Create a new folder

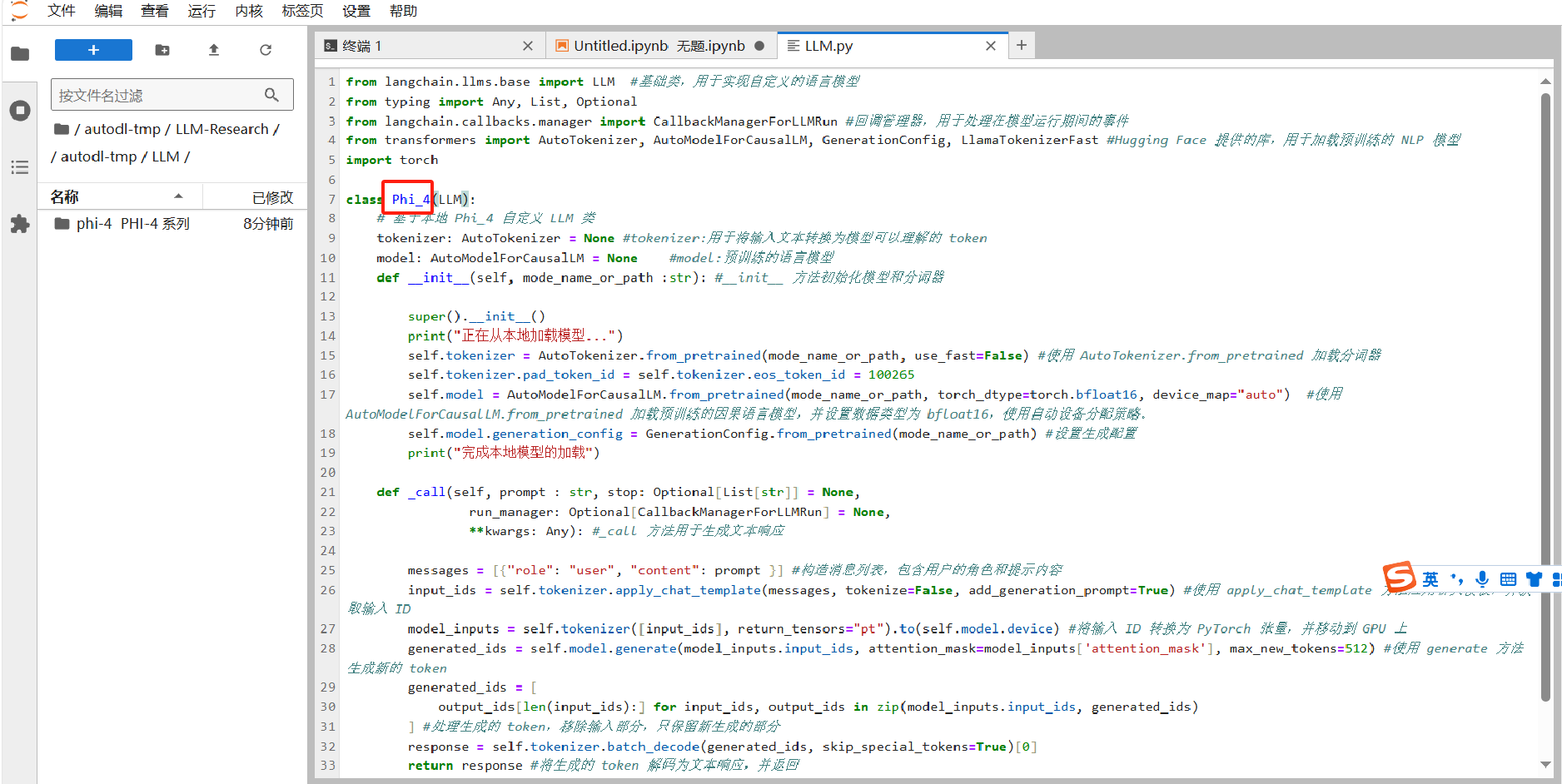pyautogui.click(x=162, y=50)
